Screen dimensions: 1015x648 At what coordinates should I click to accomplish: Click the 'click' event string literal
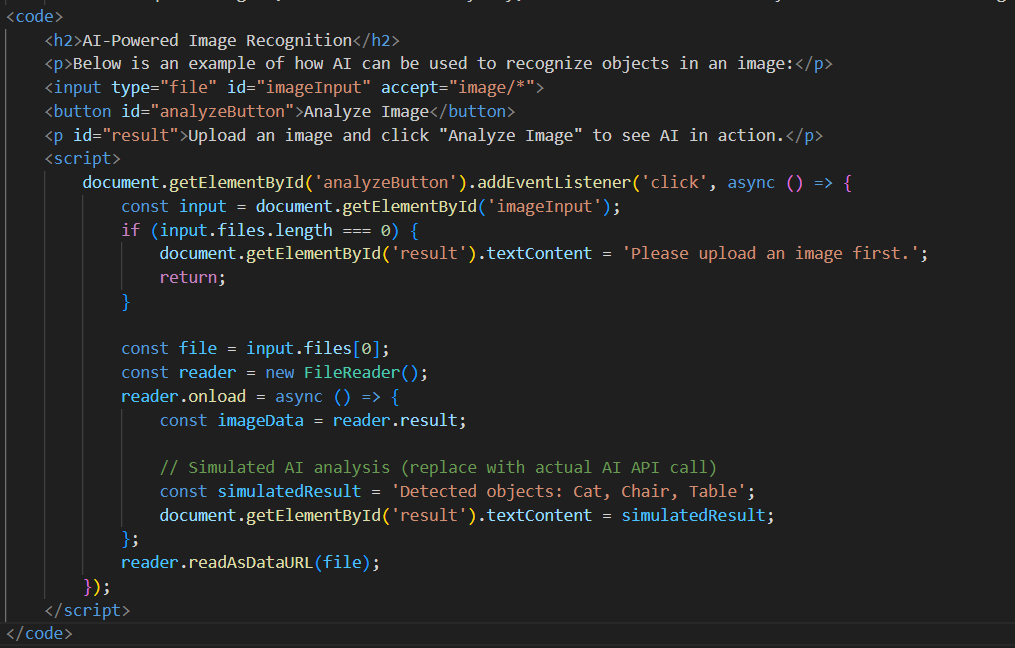click(674, 183)
